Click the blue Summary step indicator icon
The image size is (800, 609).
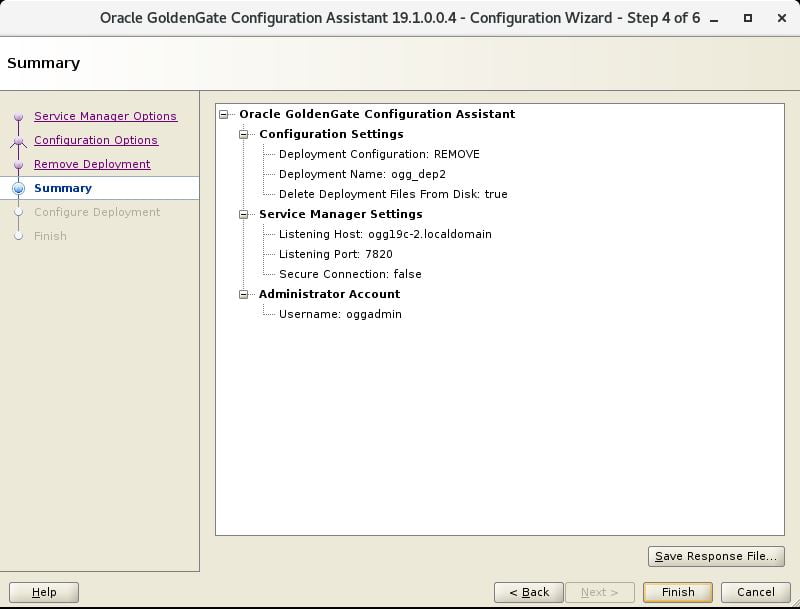pyautogui.click(x=19, y=189)
